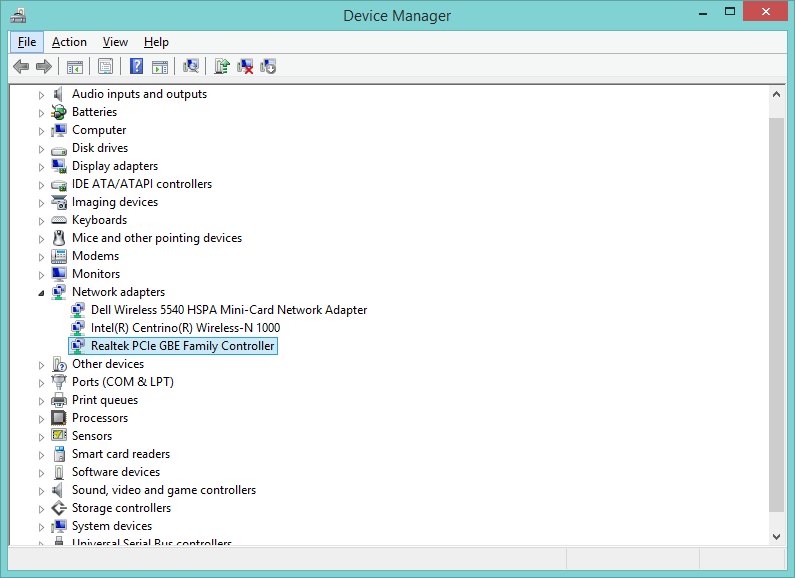Select the Other devices label
The width and height of the screenshot is (795, 578).
(x=108, y=364)
